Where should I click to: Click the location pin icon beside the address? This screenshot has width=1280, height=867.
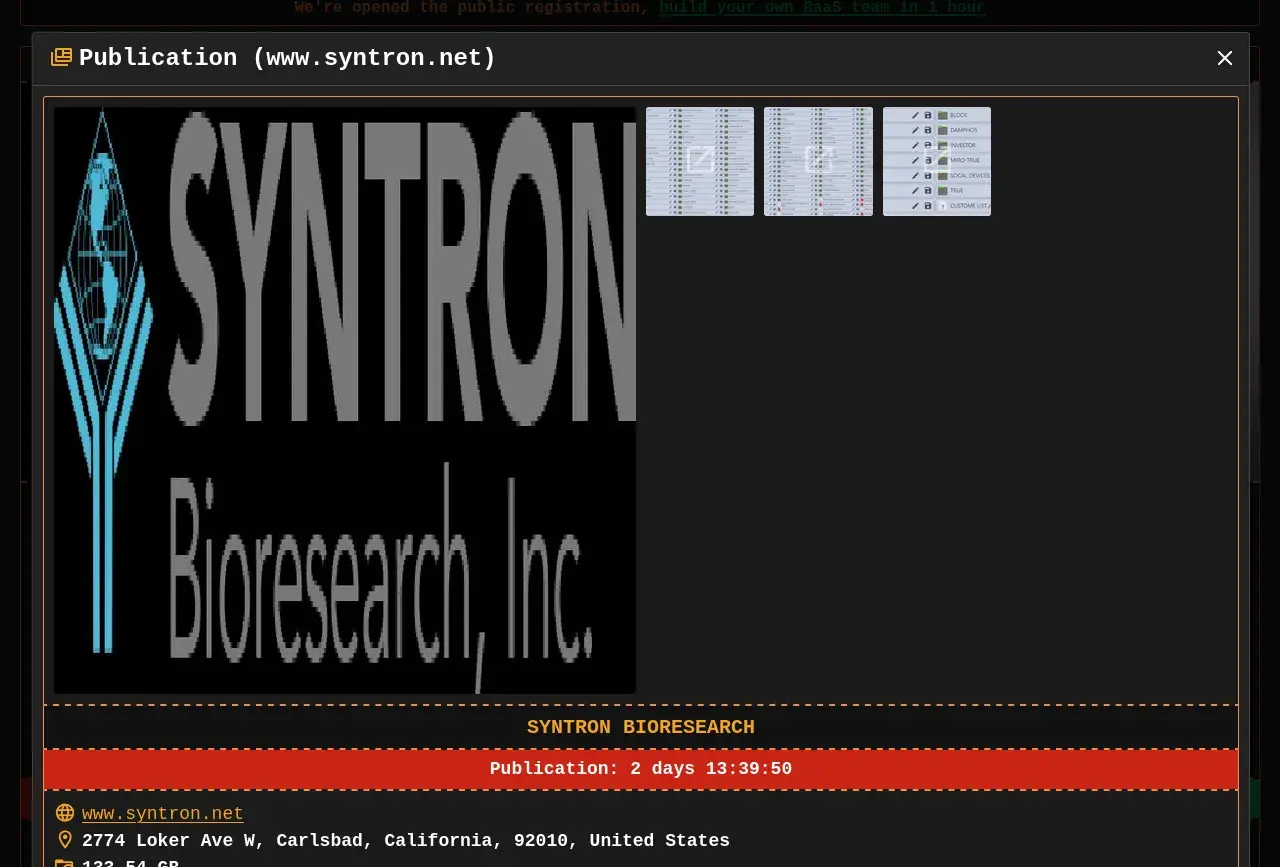65,840
